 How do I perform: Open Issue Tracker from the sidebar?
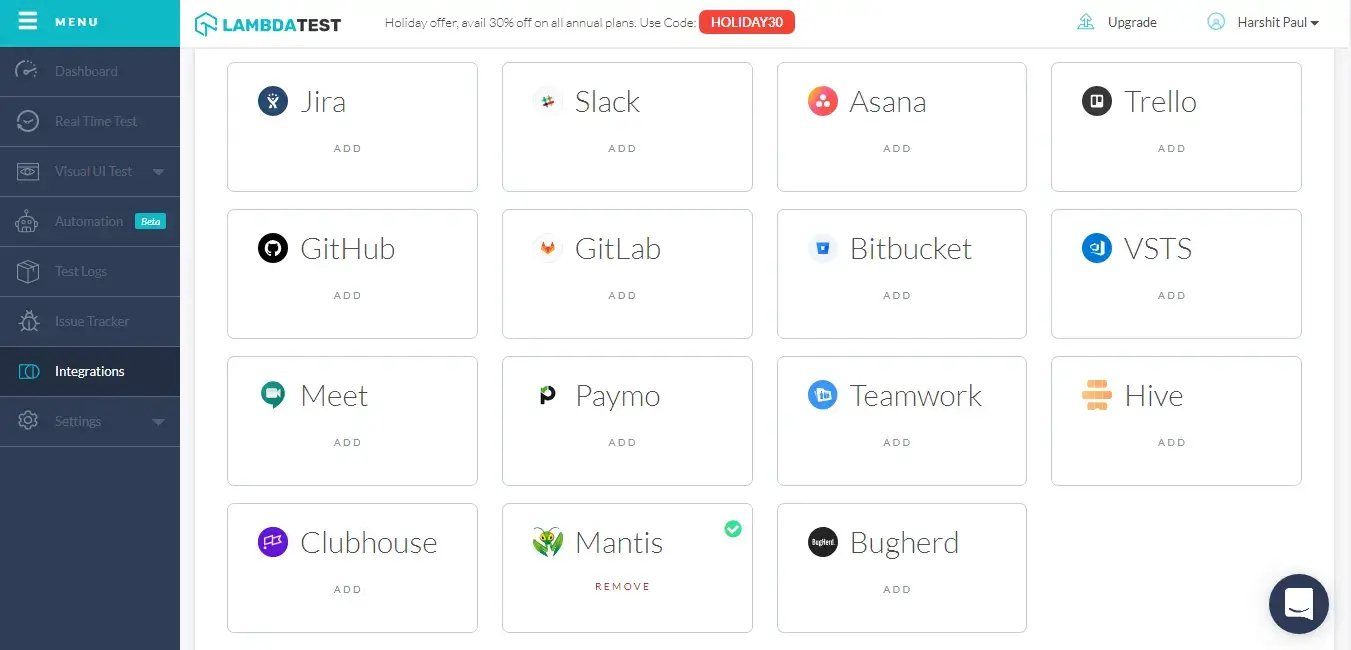click(91, 321)
